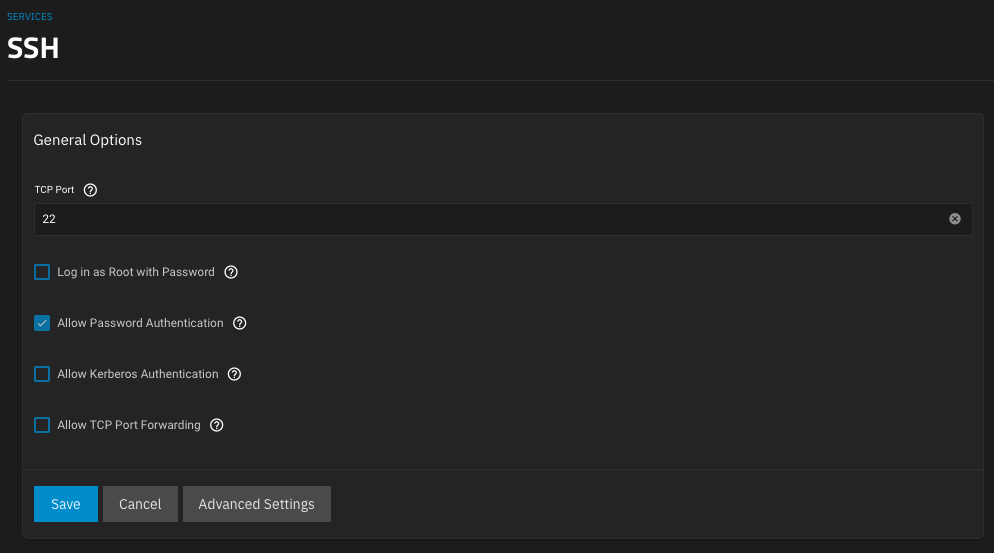Enable Log in as Root with Password checkbox

pyautogui.click(x=42, y=272)
